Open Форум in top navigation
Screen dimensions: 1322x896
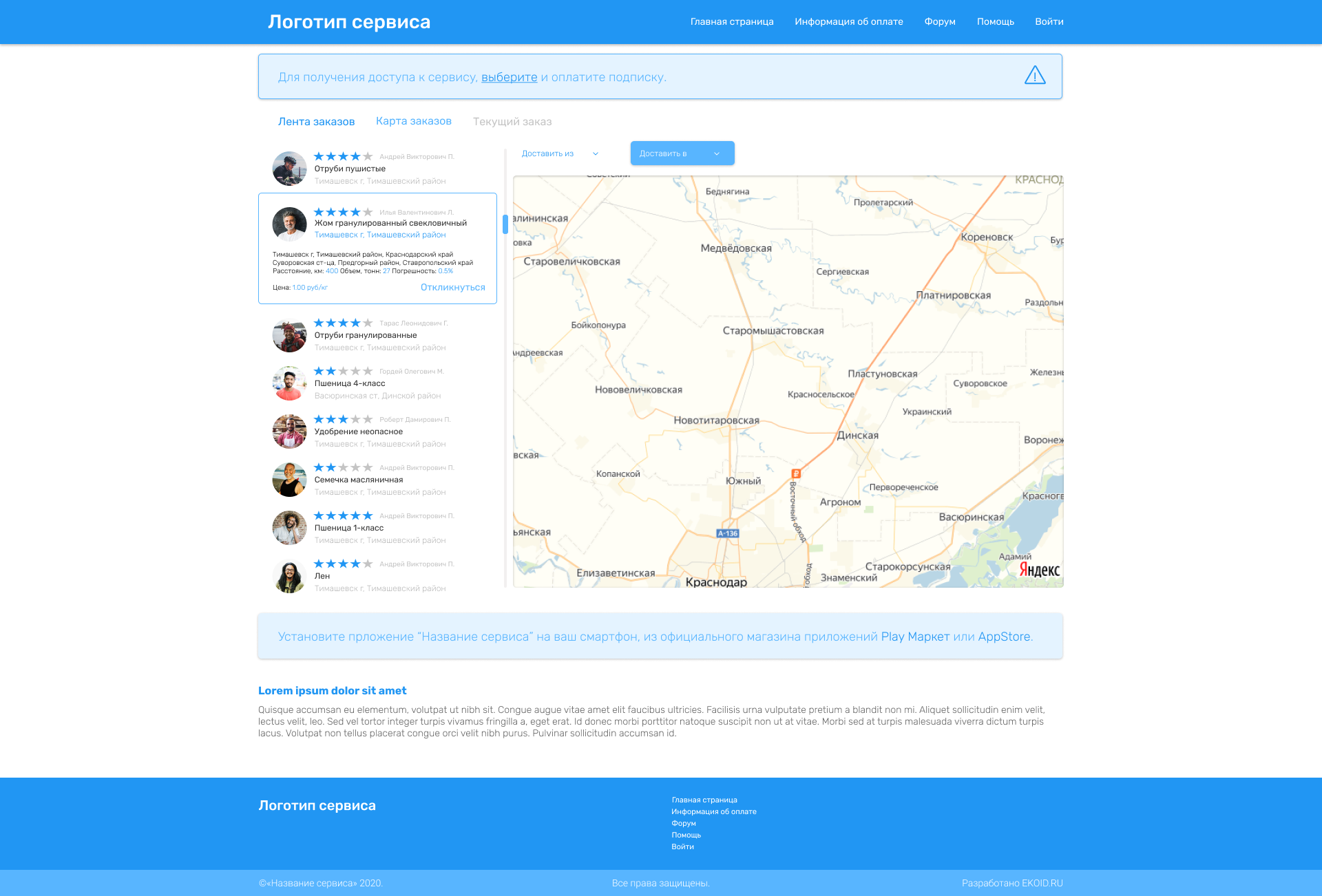(x=940, y=22)
